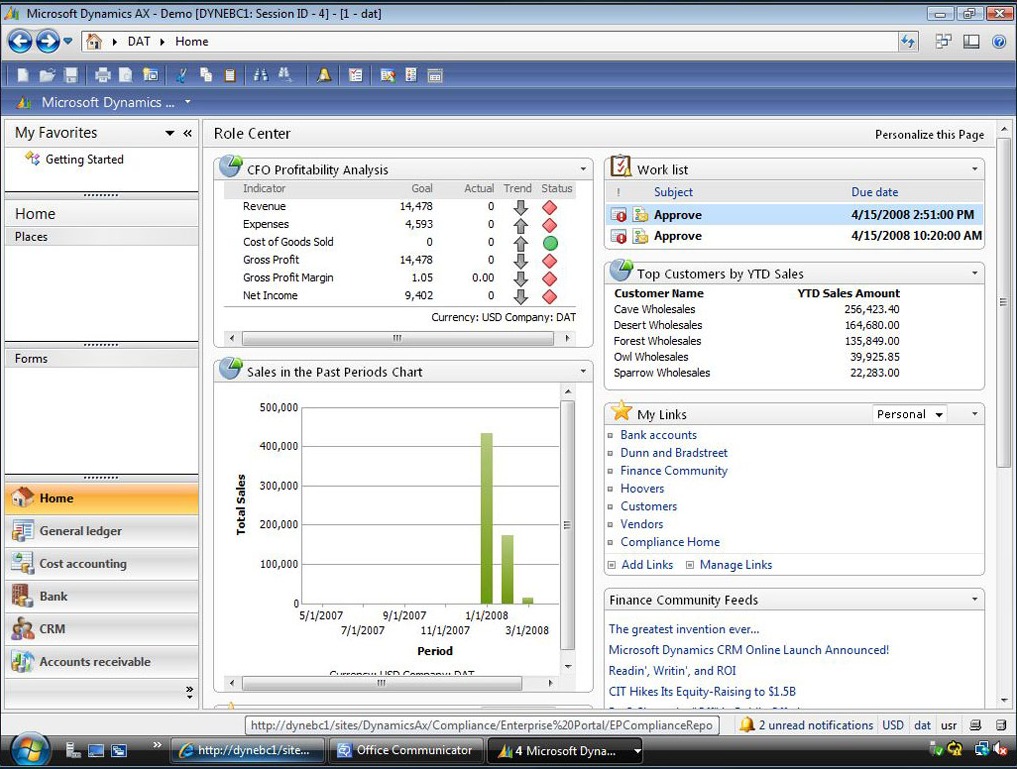Click the Cut scissors toolbar icon
This screenshot has height=769, width=1017.
tap(182, 75)
